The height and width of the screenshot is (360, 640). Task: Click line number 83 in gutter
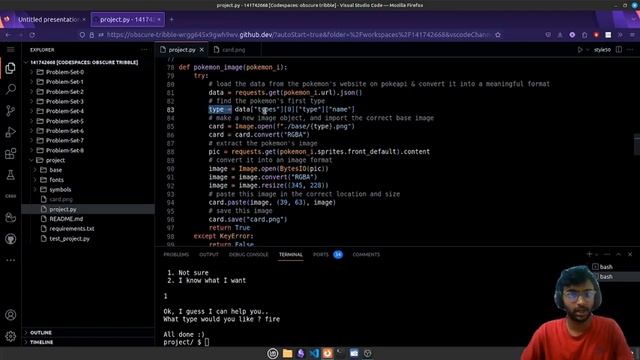170,109
